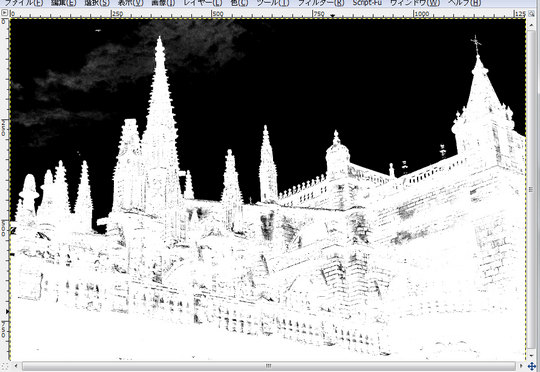Open the 表示(V) menu
This screenshot has height=372, width=540.
131,3
